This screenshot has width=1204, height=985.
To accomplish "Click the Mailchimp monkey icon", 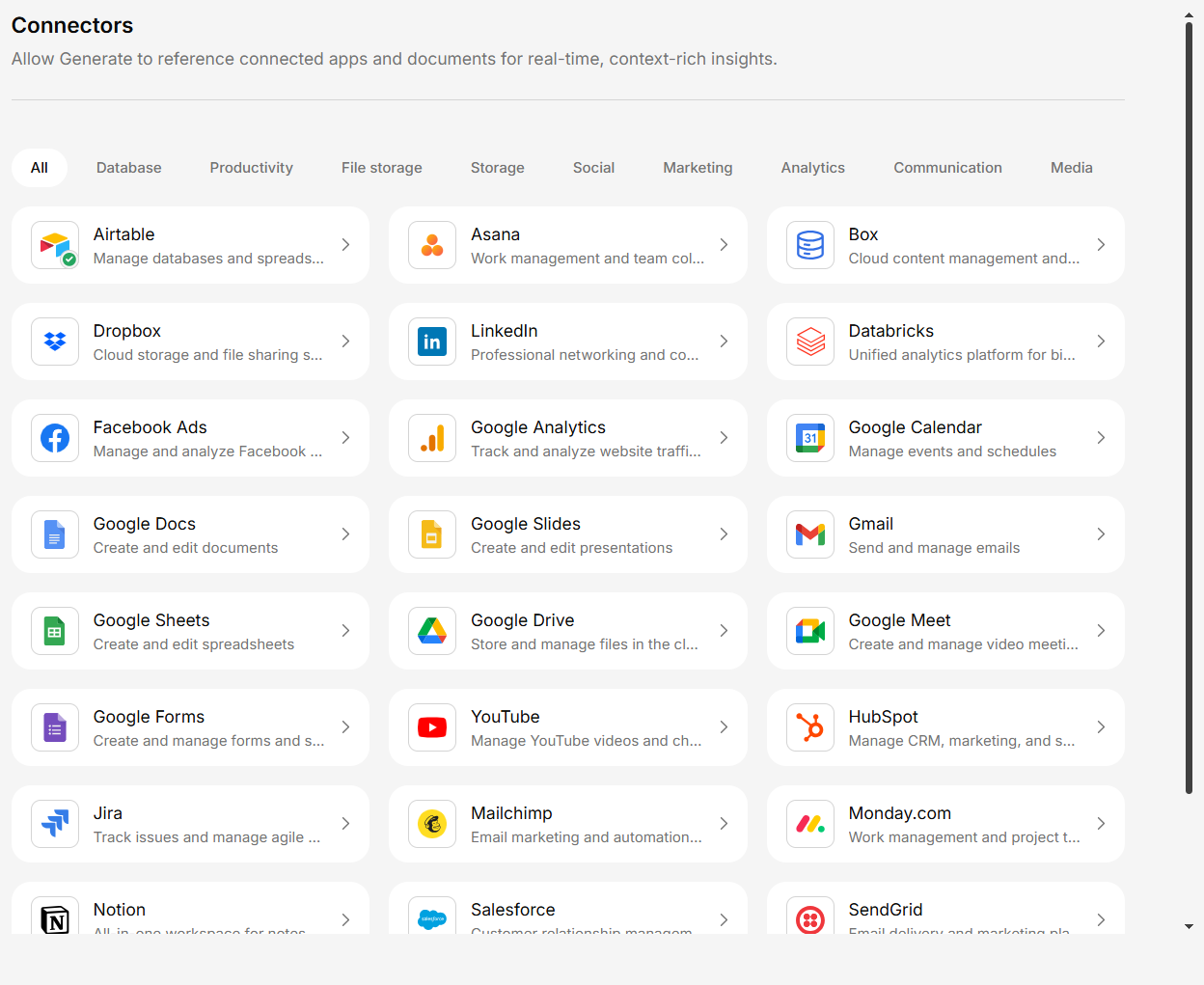I will (432, 824).
